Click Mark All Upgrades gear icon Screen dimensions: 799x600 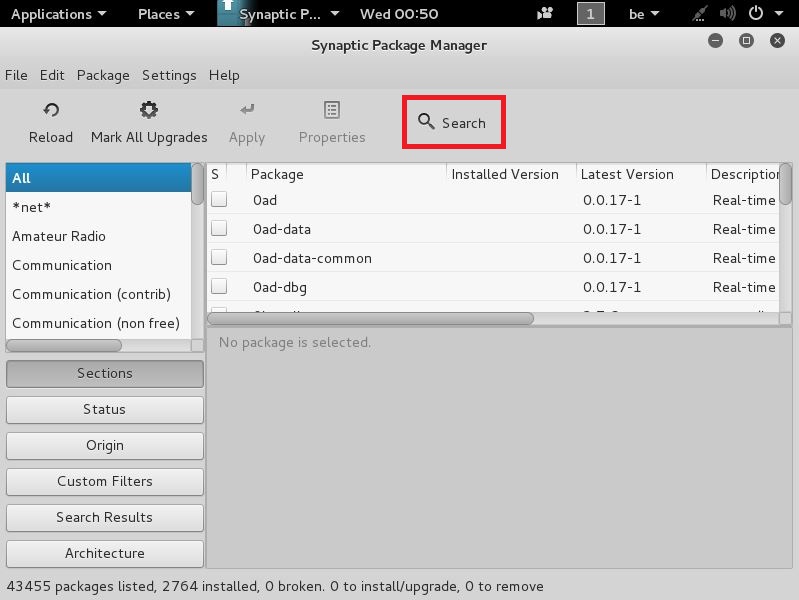[x=149, y=110]
